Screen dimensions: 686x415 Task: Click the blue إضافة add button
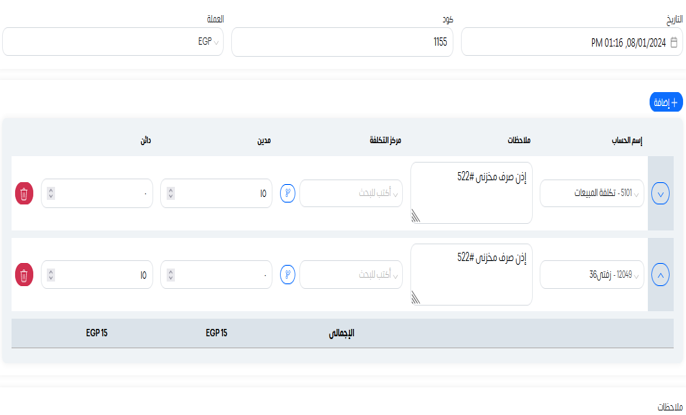coord(665,102)
